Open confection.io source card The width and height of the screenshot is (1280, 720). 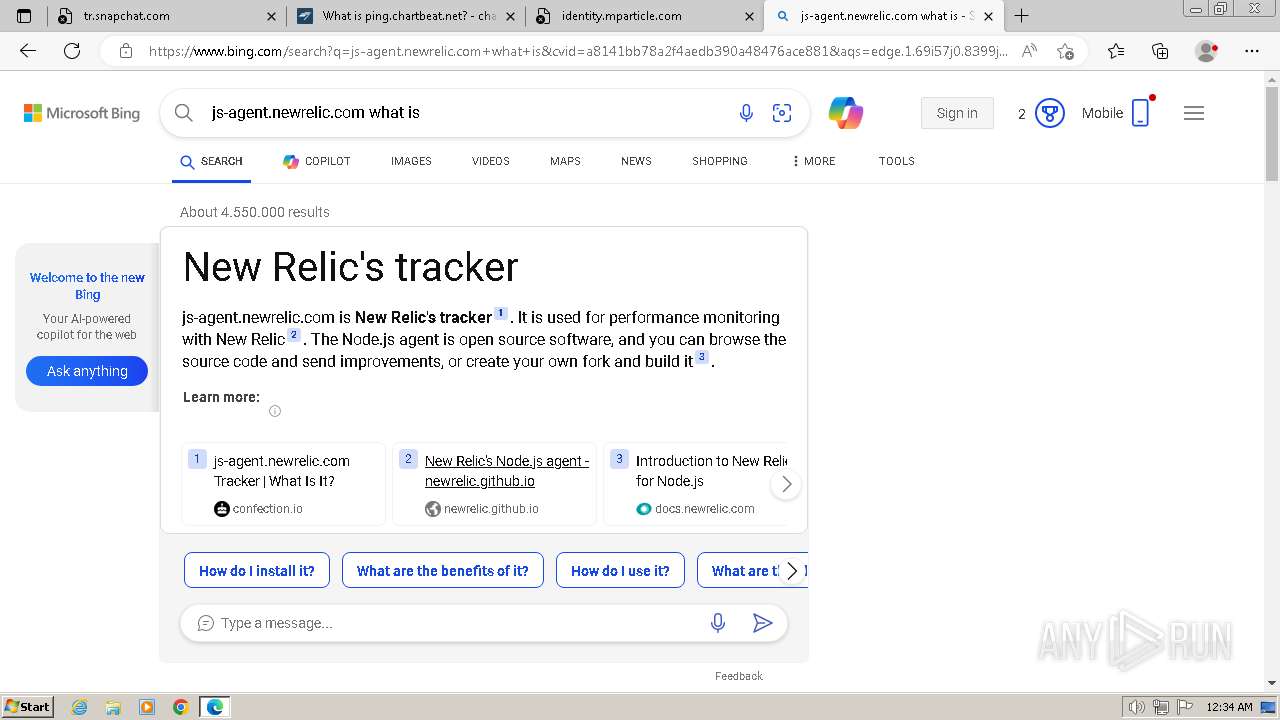point(283,484)
